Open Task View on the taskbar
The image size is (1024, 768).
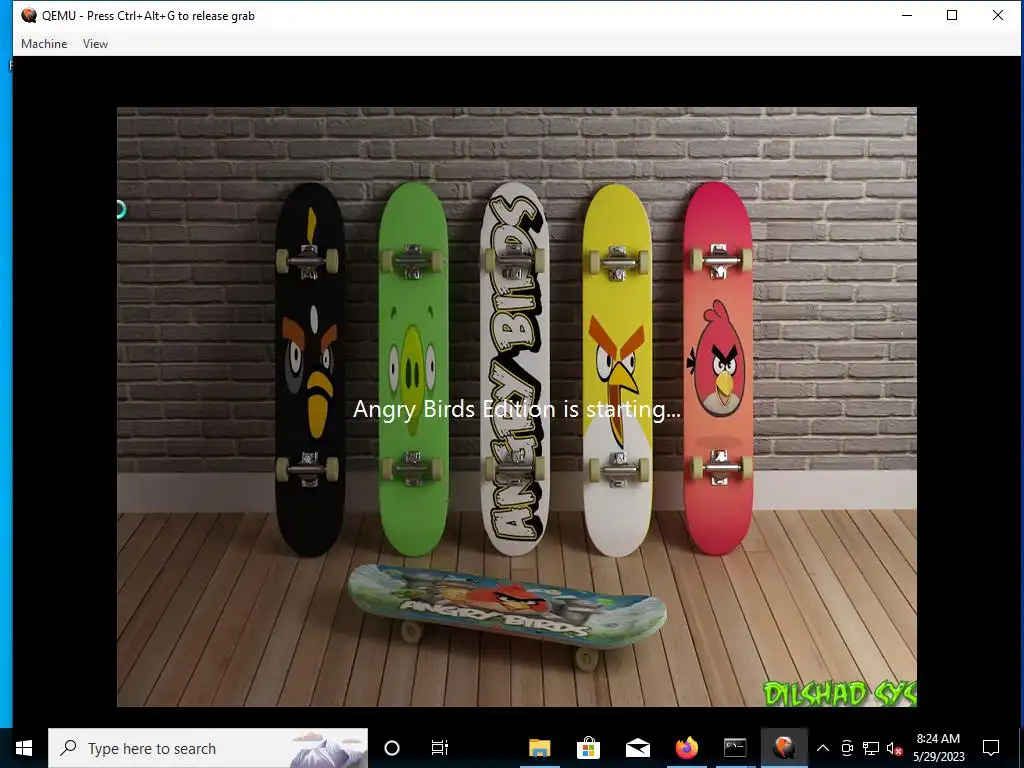click(x=440, y=748)
